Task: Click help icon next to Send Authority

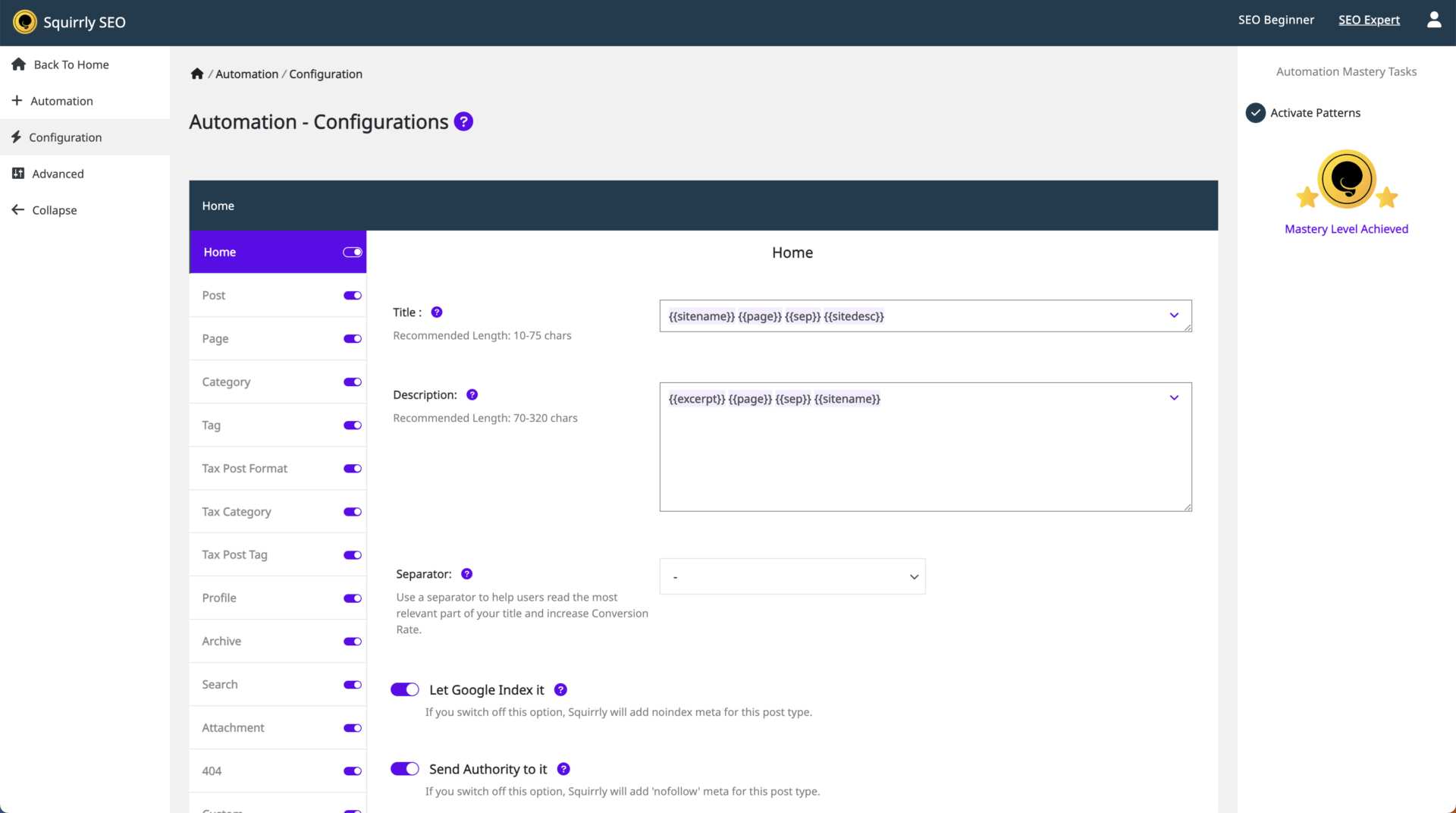Action: [563, 769]
